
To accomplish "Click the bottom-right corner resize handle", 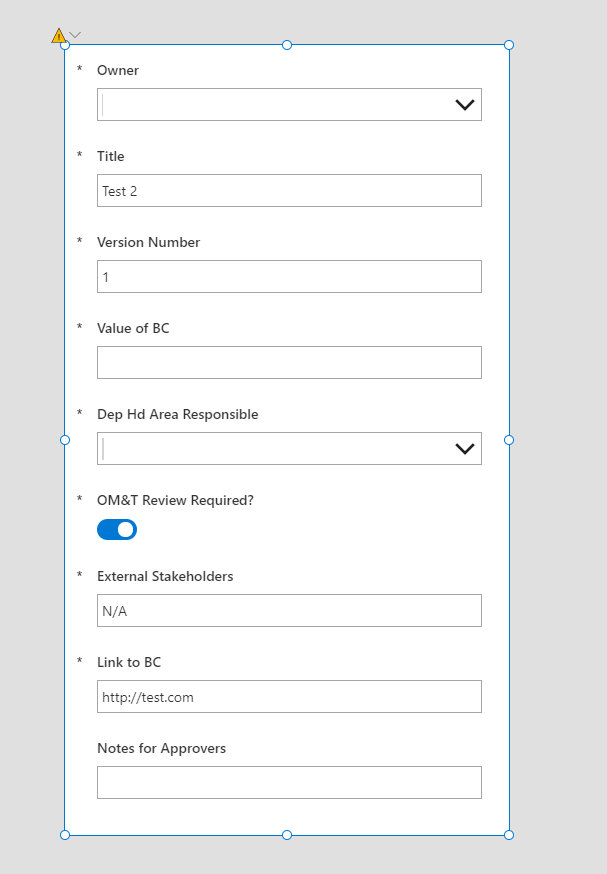I will coord(509,835).
